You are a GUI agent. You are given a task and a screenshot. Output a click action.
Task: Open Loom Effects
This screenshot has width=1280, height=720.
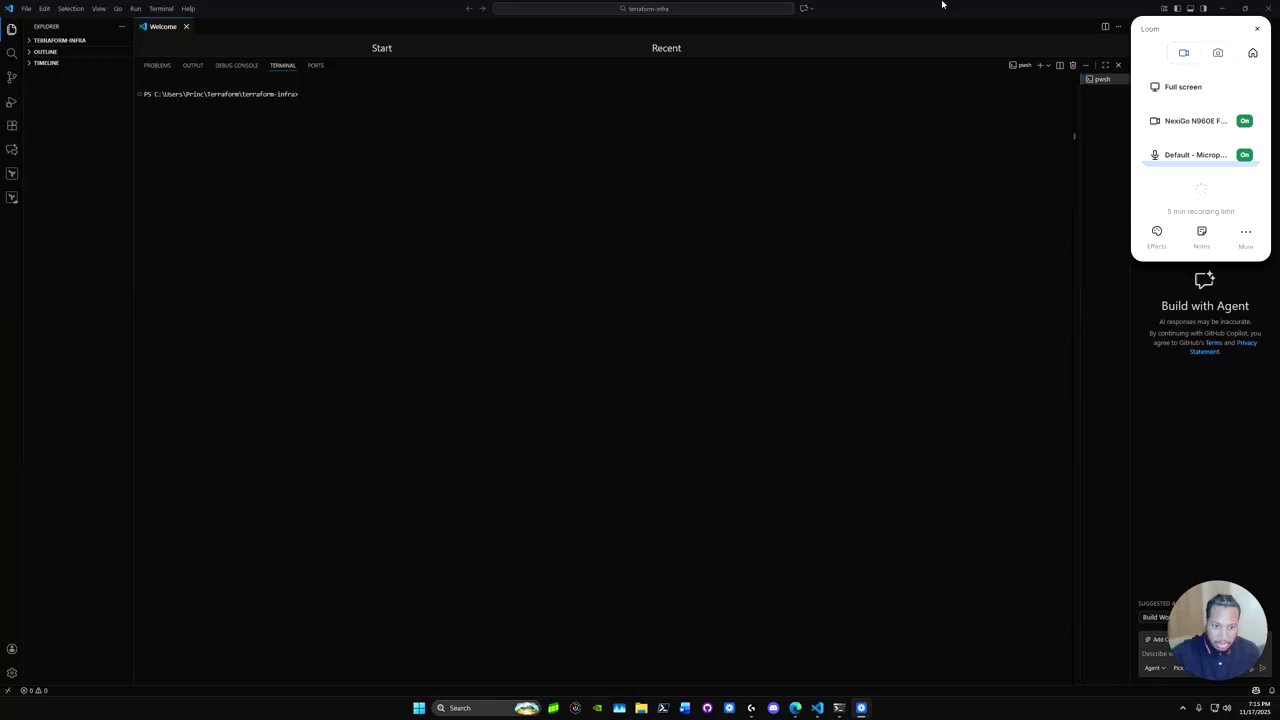1157,237
